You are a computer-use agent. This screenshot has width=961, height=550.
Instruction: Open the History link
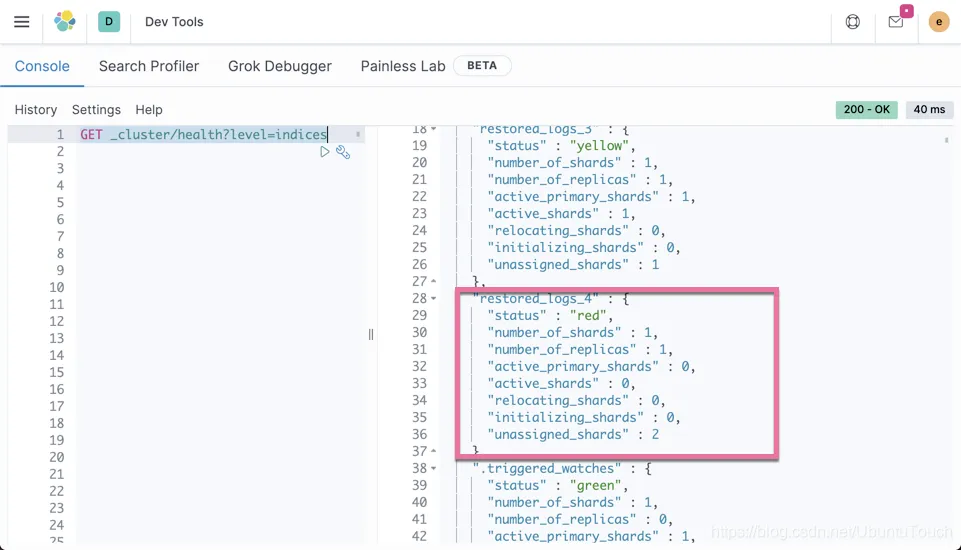click(x=36, y=110)
